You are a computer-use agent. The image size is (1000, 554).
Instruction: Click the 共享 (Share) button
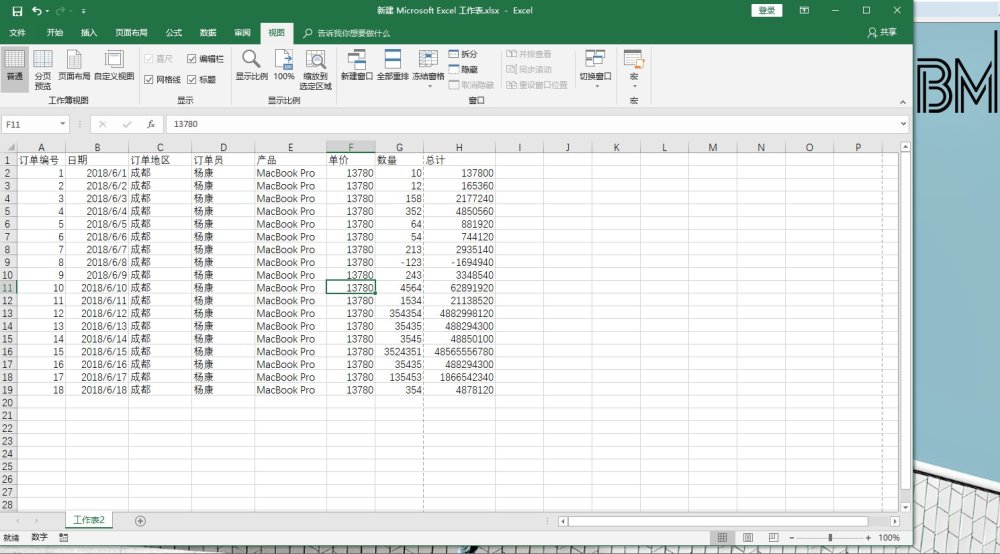tap(881, 33)
